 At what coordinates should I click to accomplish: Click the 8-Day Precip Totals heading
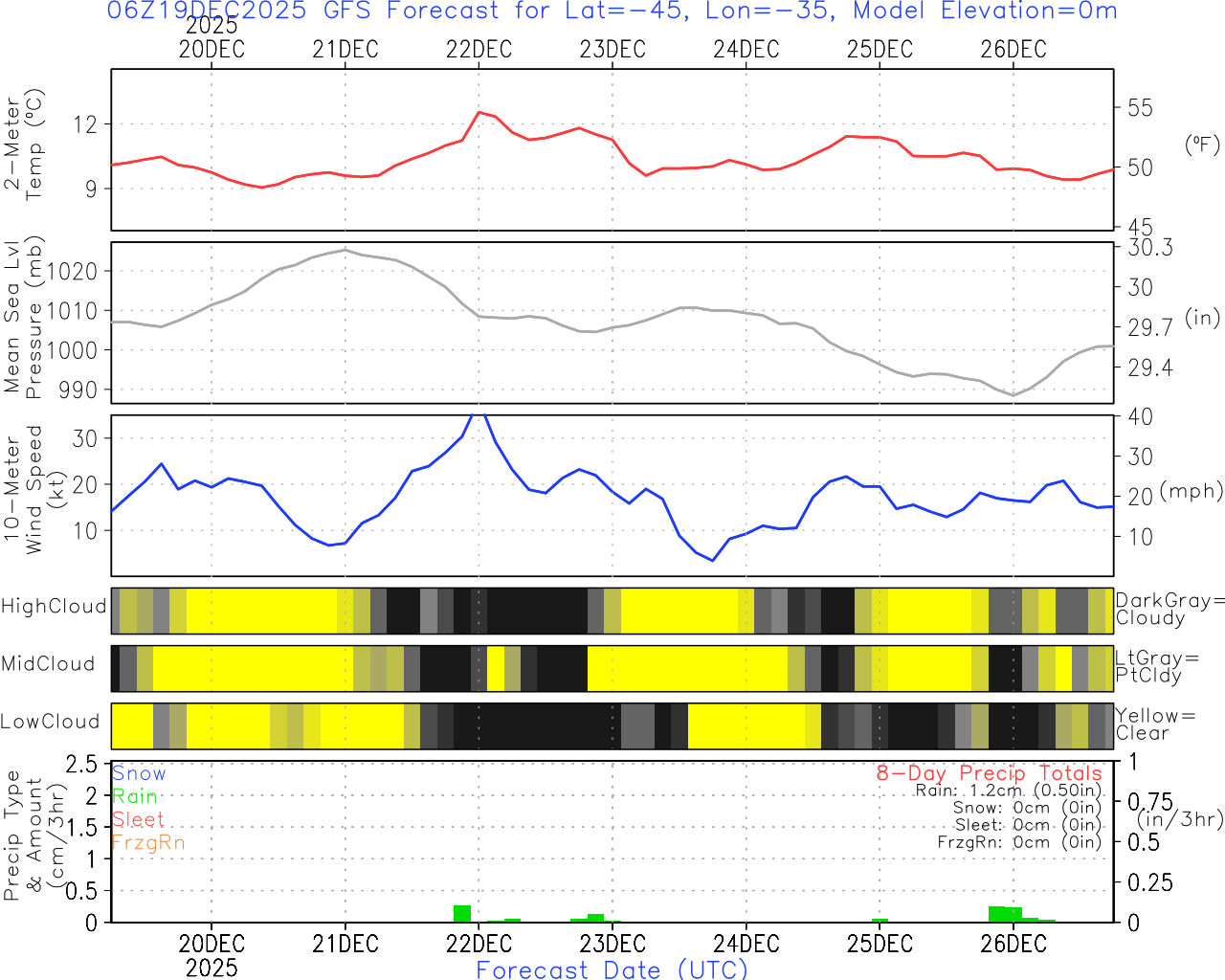tap(989, 773)
